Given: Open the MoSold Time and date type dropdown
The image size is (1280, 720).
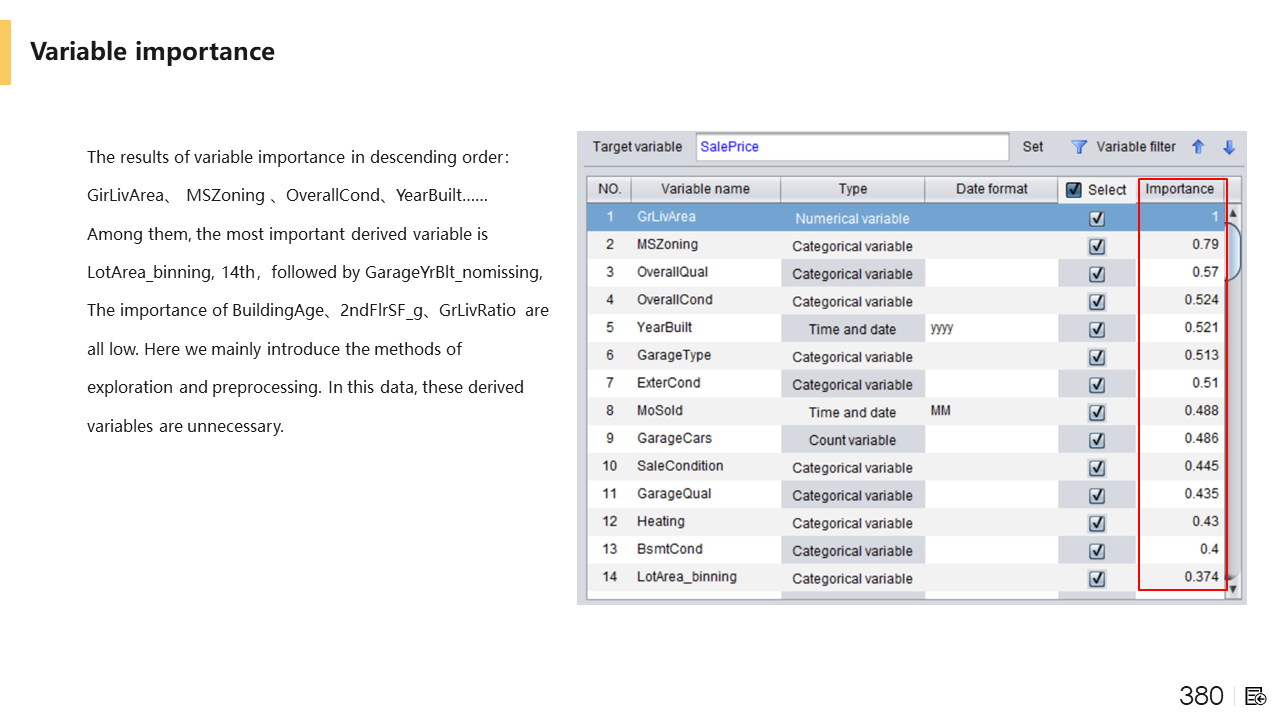Looking at the screenshot, I should coord(852,412).
